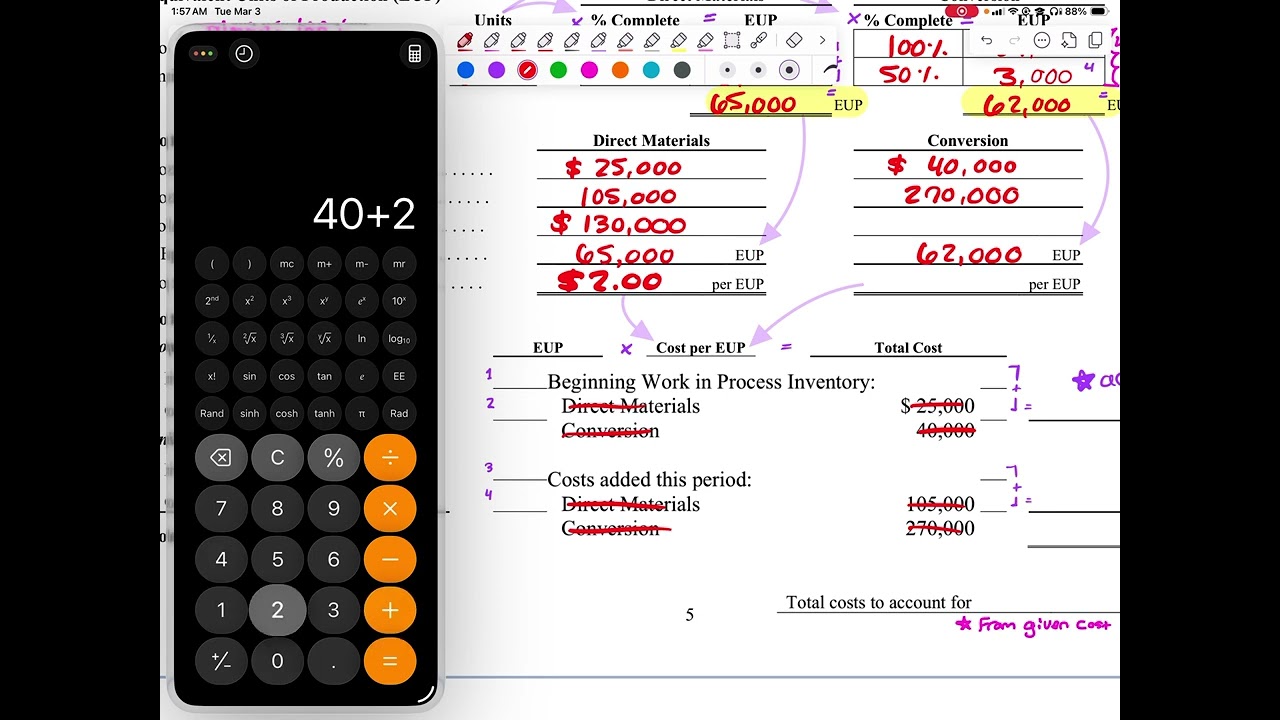Tap the cos function key

pos(287,376)
